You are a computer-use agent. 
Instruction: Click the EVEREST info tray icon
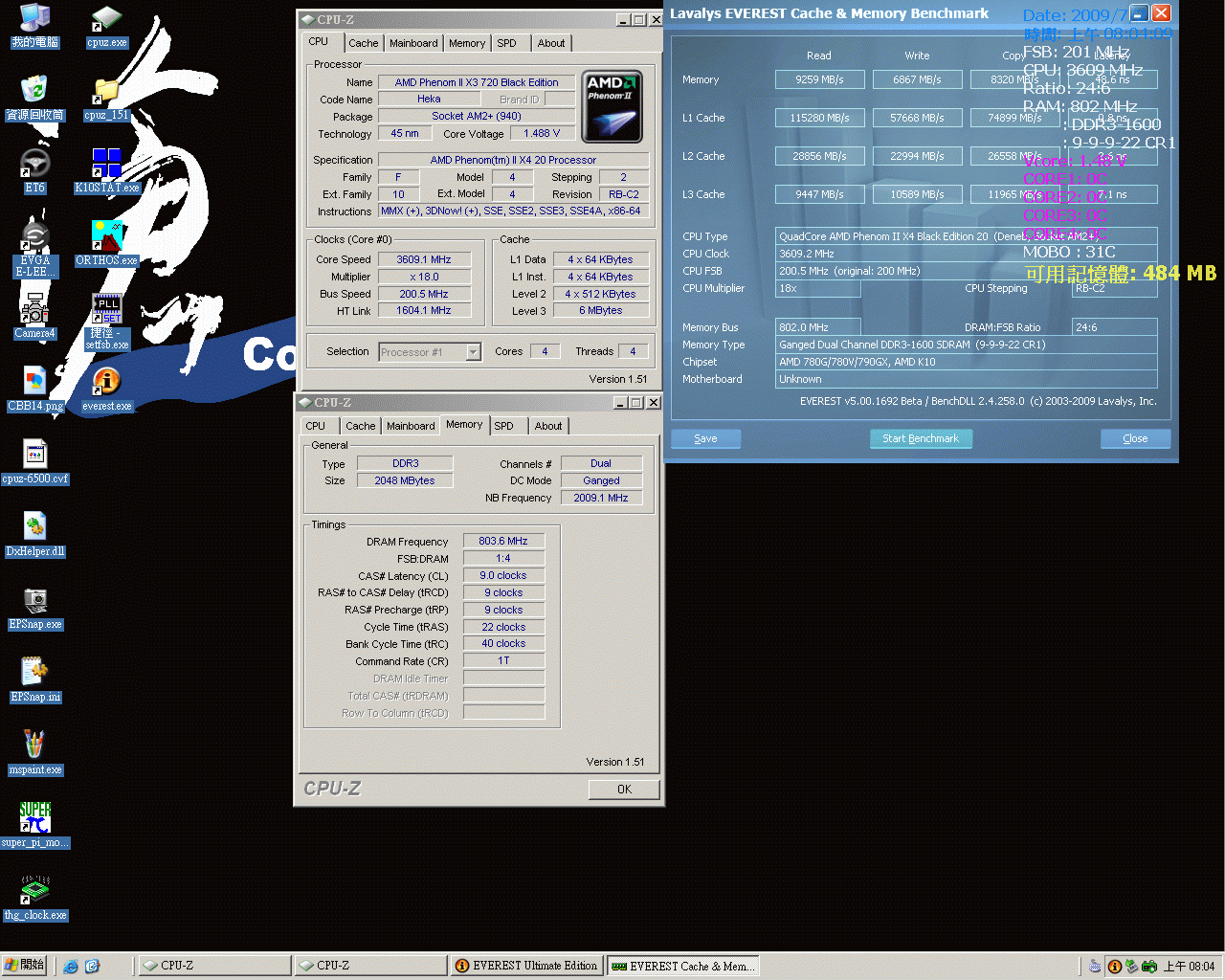click(1114, 967)
